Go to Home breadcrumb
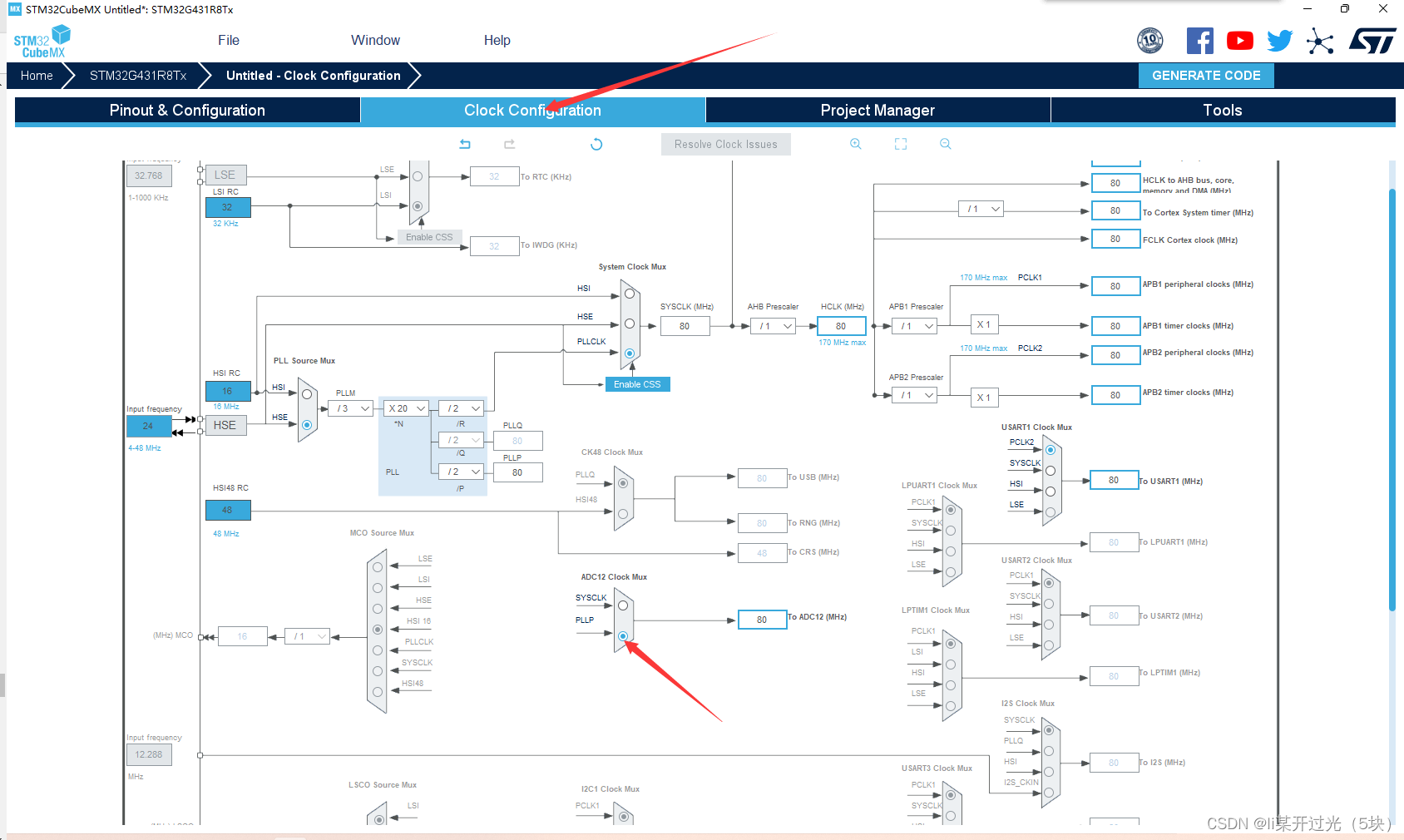1404x840 pixels. [37, 76]
